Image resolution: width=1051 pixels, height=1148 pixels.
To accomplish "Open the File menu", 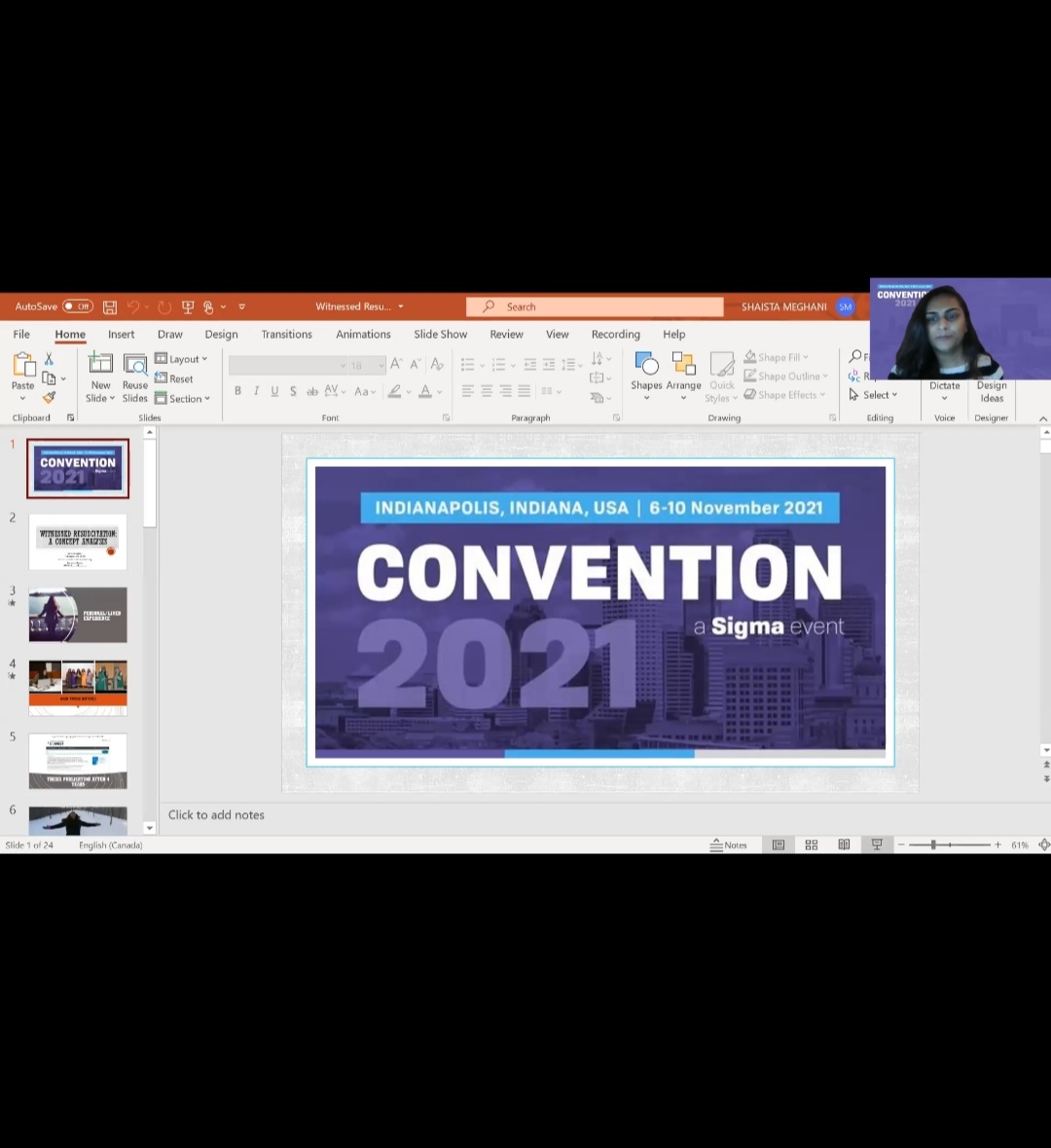I will click(21, 334).
